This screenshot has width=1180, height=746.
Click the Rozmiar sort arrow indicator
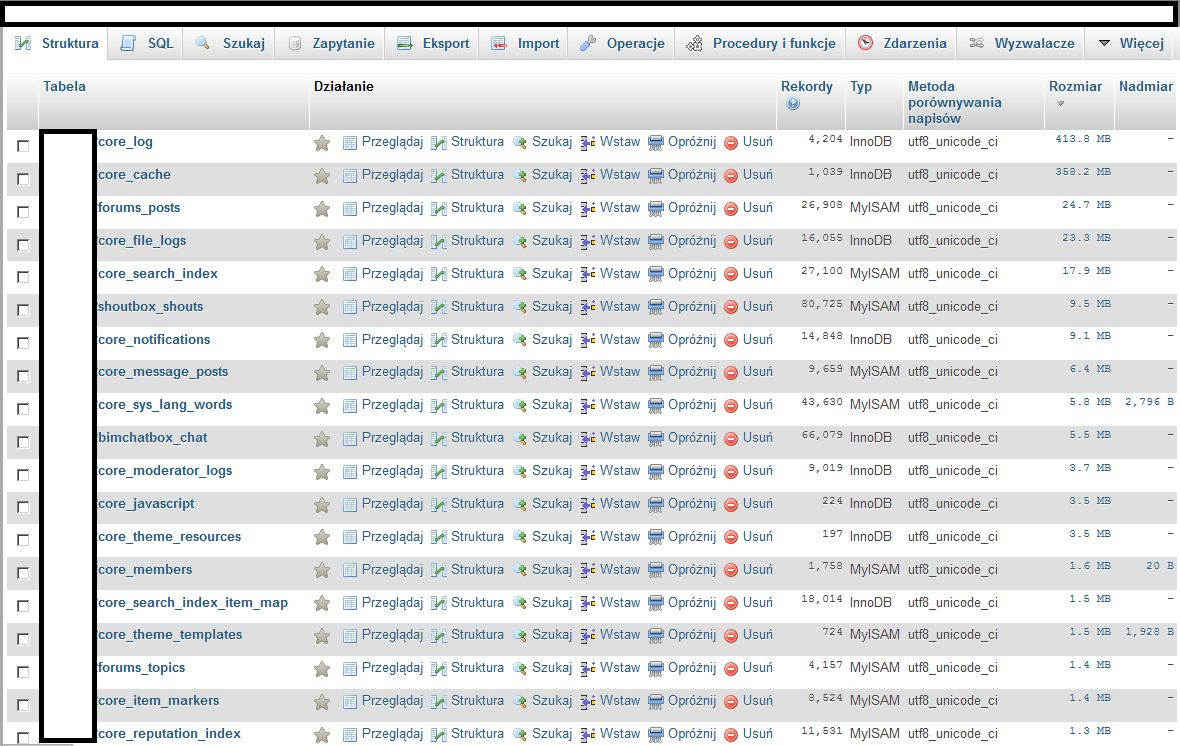click(x=1061, y=104)
